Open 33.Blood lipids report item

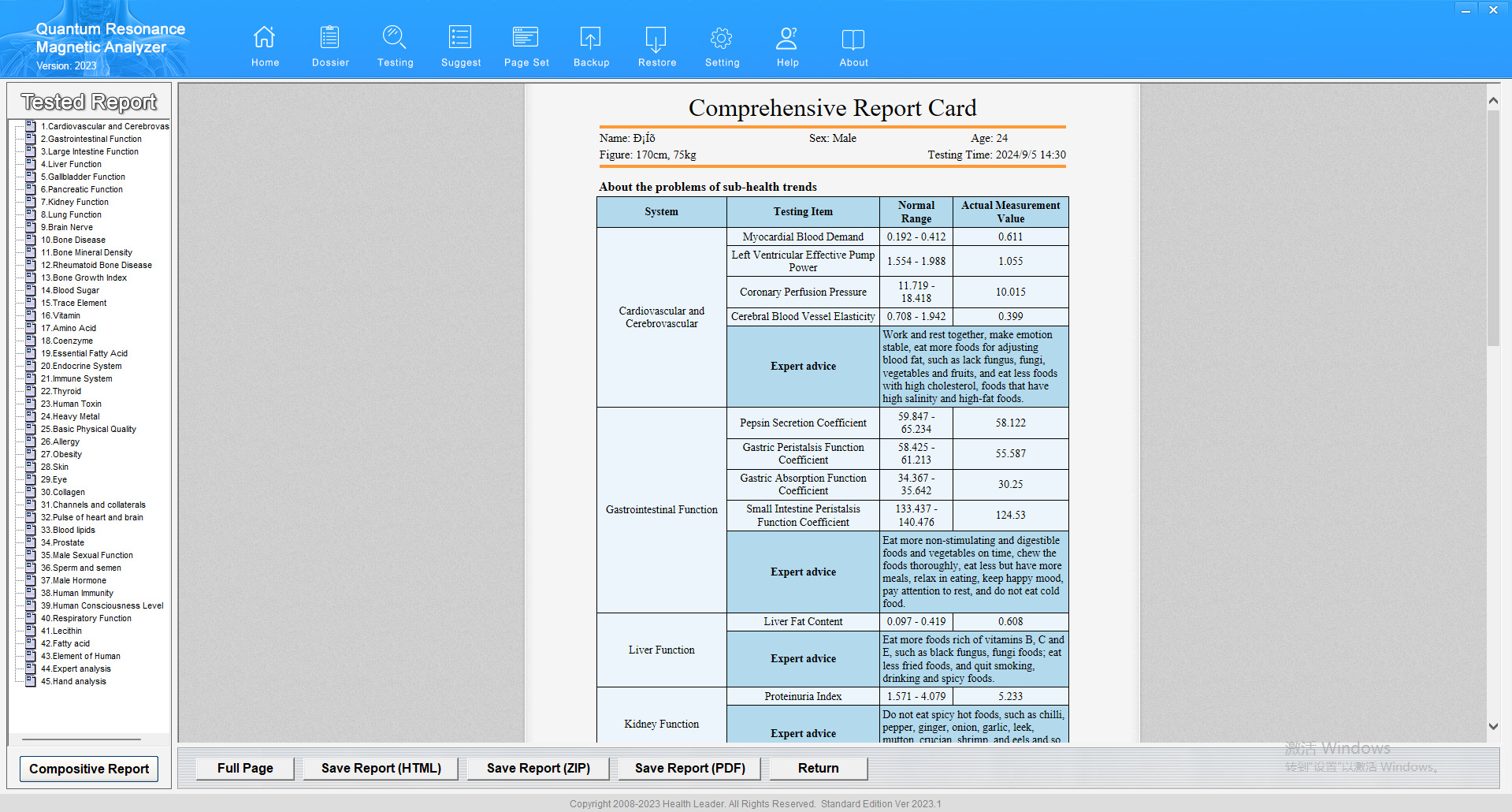click(x=68, y=530)
